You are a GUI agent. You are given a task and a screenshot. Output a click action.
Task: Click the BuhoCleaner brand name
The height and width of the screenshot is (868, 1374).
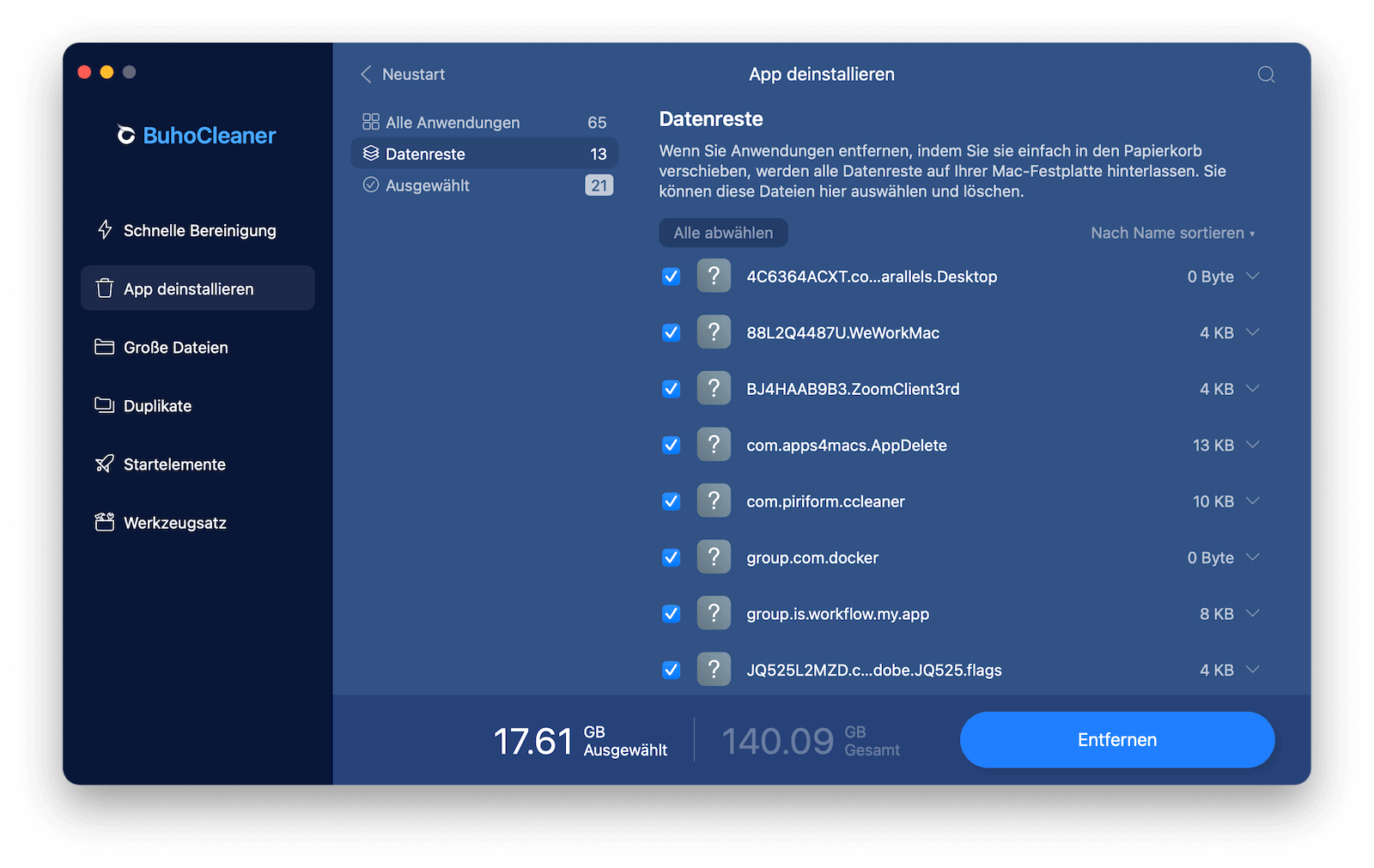pyautogui.click(x=210, y=136)
